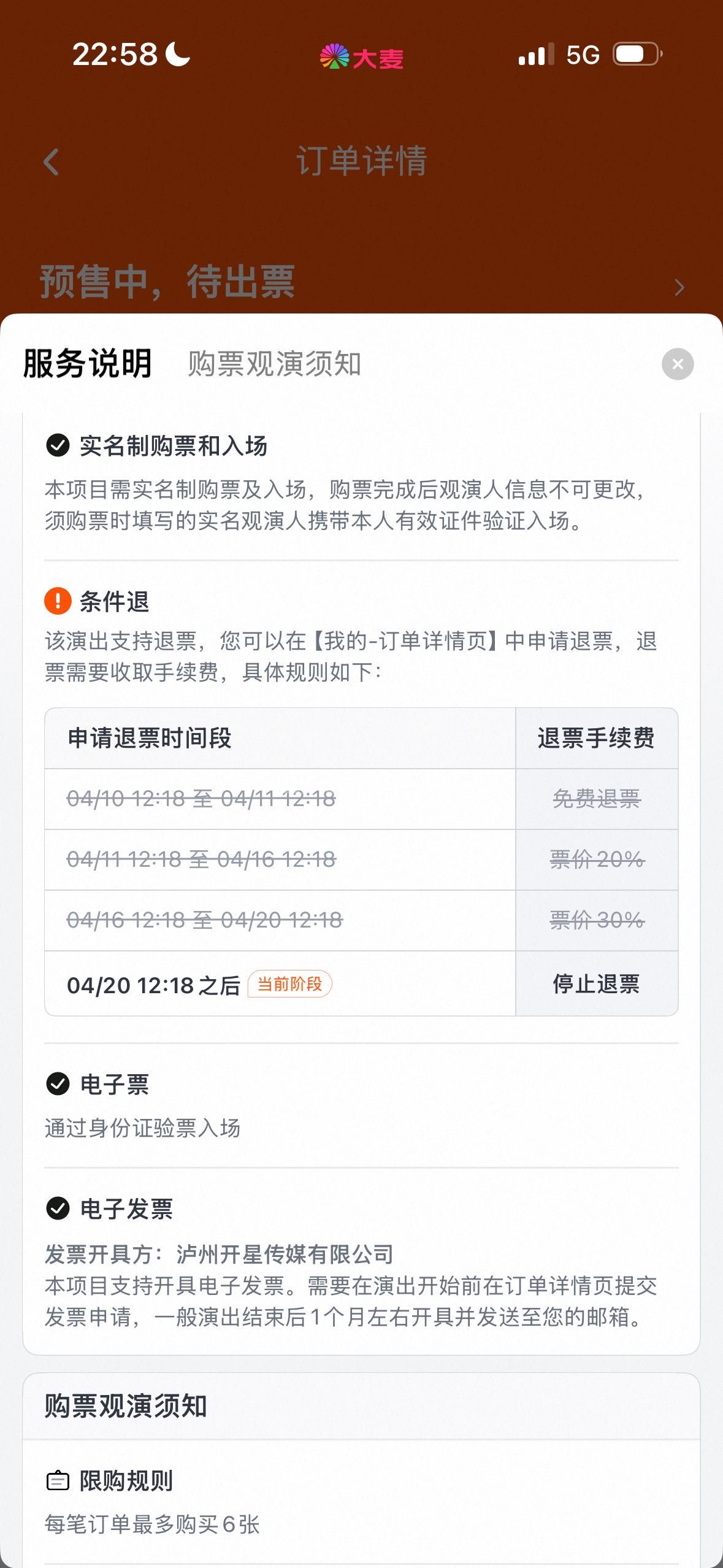Tap the 购票观演须知 section header
This screenshot has width=723, height=1568.
tap(126, 1406)
